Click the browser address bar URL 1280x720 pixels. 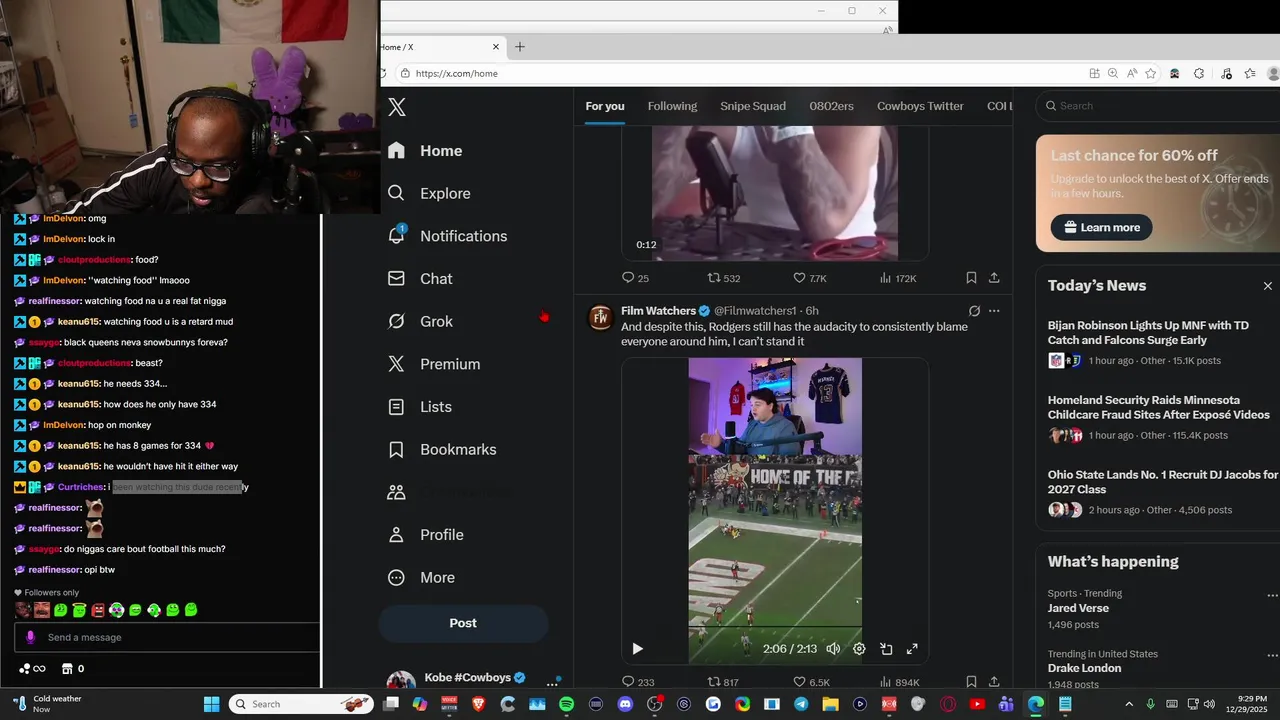[x=456, y=74]
